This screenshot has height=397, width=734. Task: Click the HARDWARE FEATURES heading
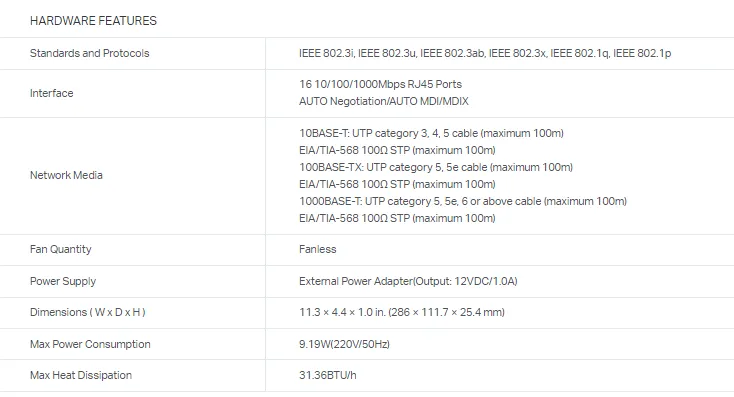click(93, 21)
